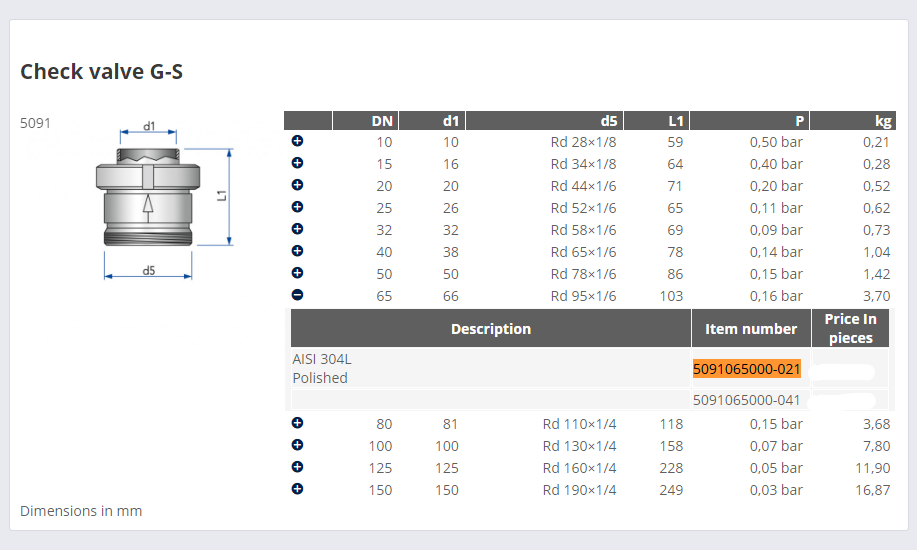Click the Item number column header
Image resolution: width=917 pixels, height=550 pixels.
(751, 329)
